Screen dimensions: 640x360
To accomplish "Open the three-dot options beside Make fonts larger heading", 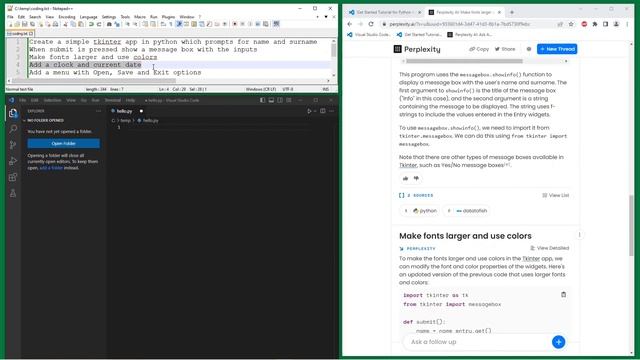I will 579,235.
